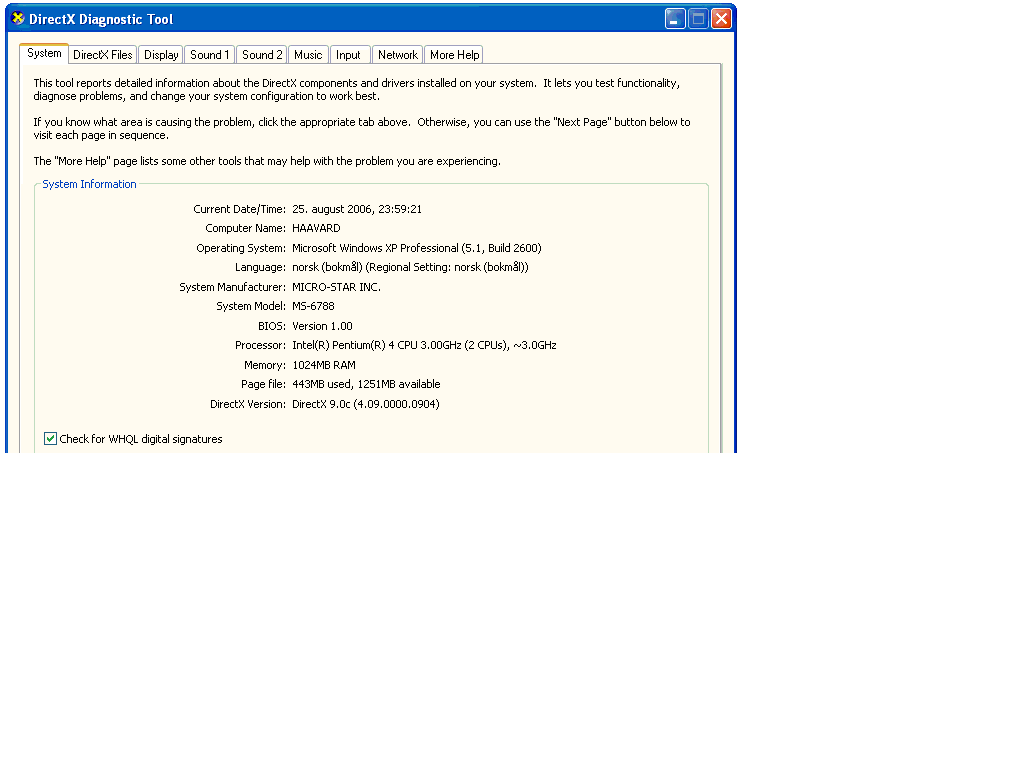Click the DirectX 9.0c version text
The height and width of the screenshot is (768, 1024).
(366, 404)
